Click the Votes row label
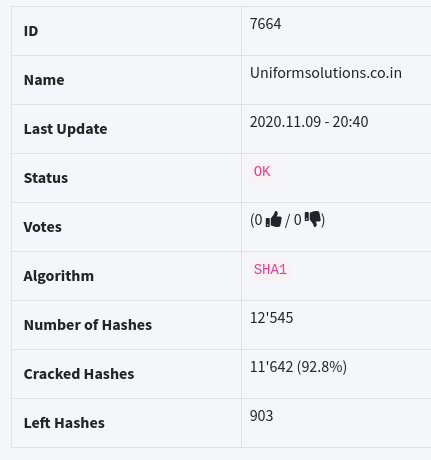The width and height of the screenshot is (431, 460). point(43,227)
